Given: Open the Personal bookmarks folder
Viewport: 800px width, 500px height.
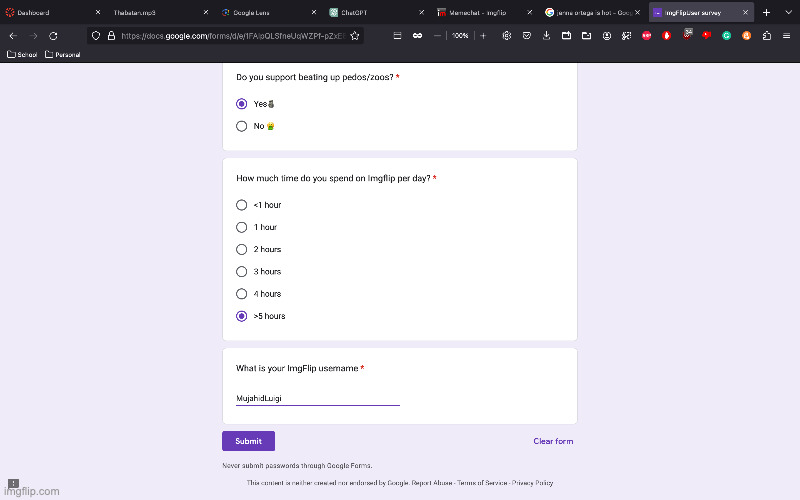Looking at the screenshot, I should (x=63, y=54).
